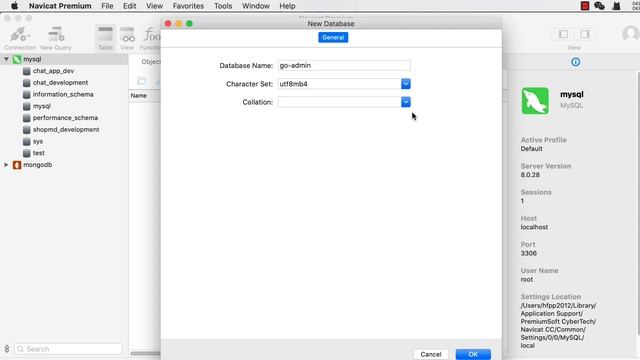Open the Window menu
640x360 pixels.
coord(256,6)
